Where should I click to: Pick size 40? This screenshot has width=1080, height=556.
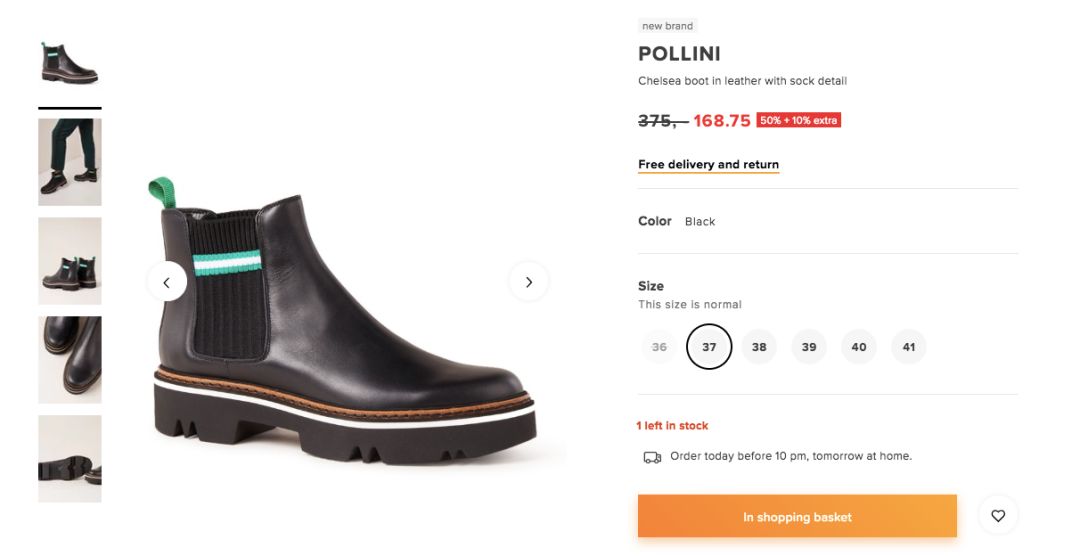coord(859,347)
